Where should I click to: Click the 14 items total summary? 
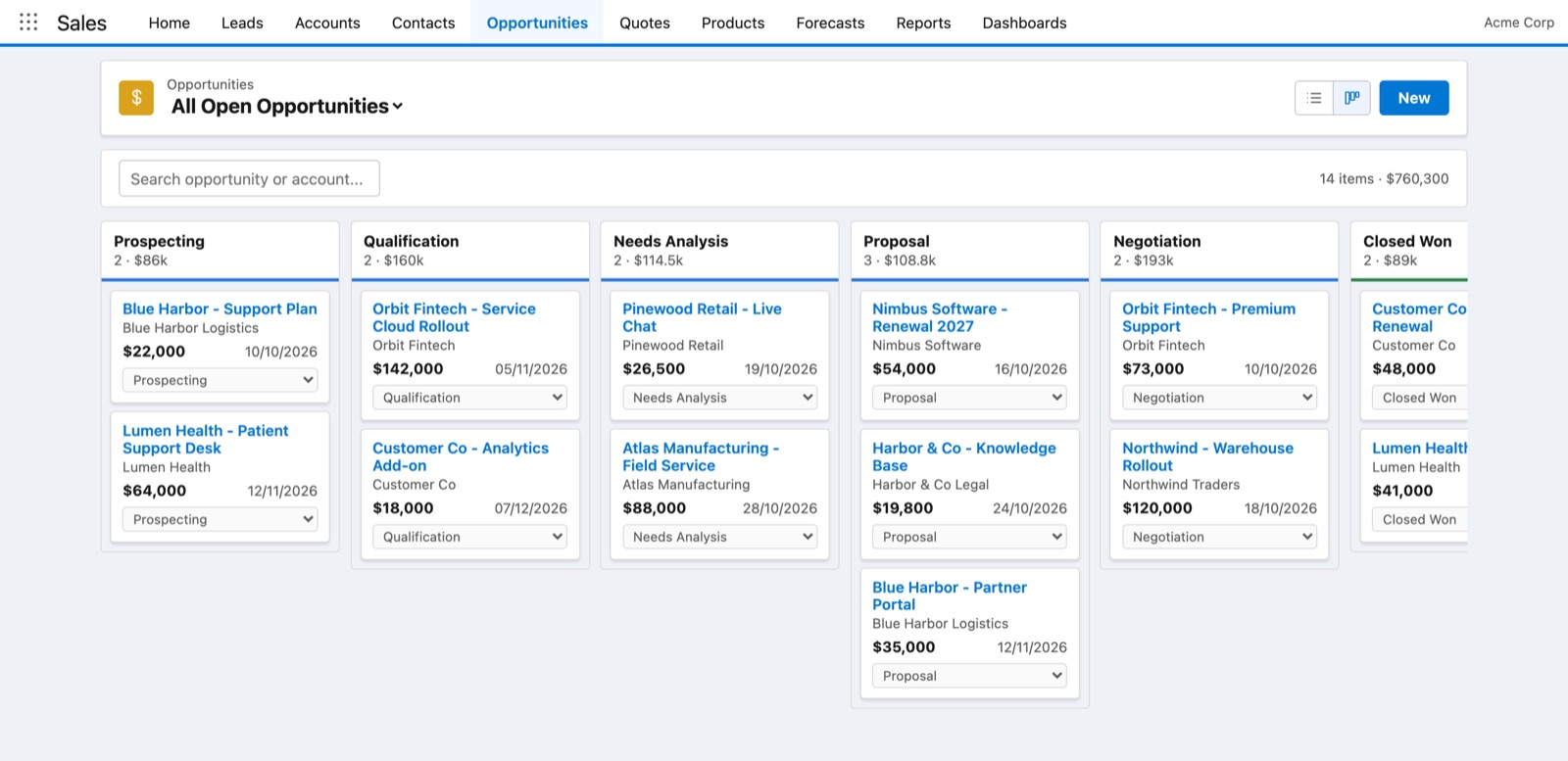point(1384,178)
